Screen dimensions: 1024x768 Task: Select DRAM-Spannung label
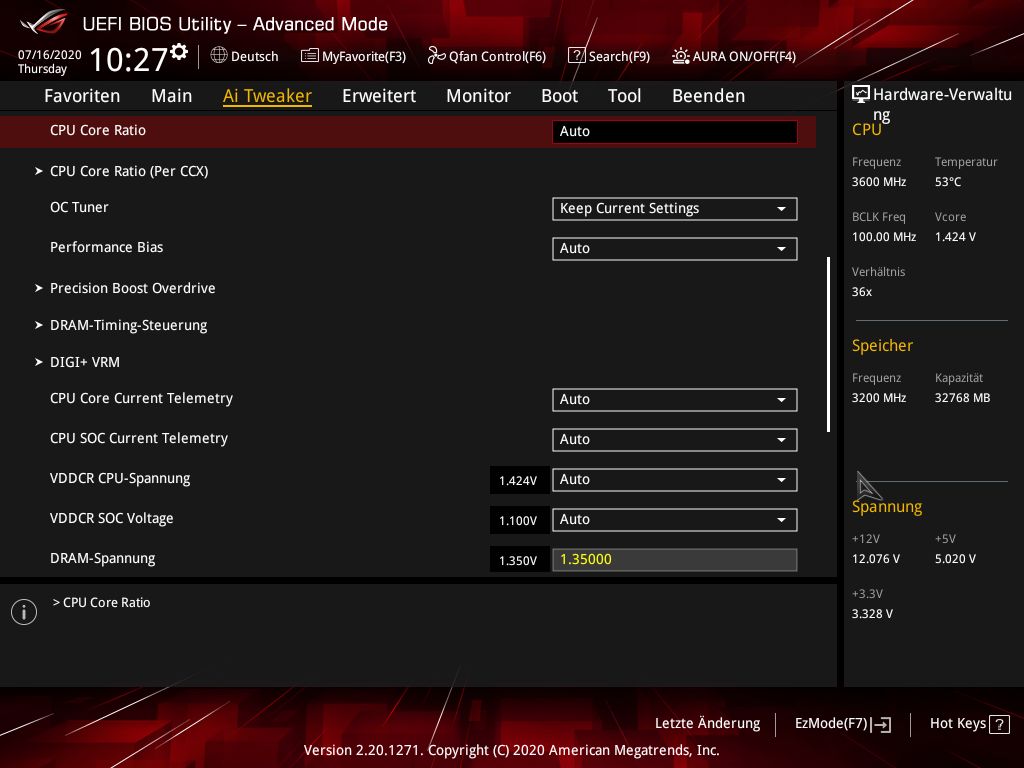(x=103, y=558)
